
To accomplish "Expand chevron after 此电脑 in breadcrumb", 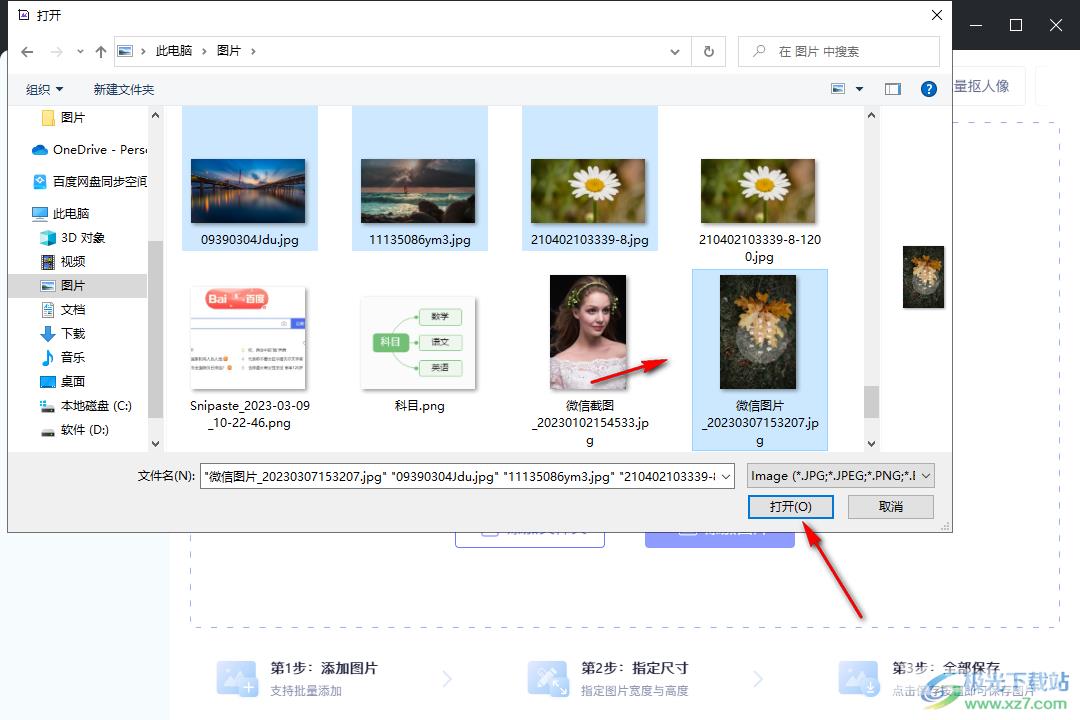I will click(x=205, y=52).
